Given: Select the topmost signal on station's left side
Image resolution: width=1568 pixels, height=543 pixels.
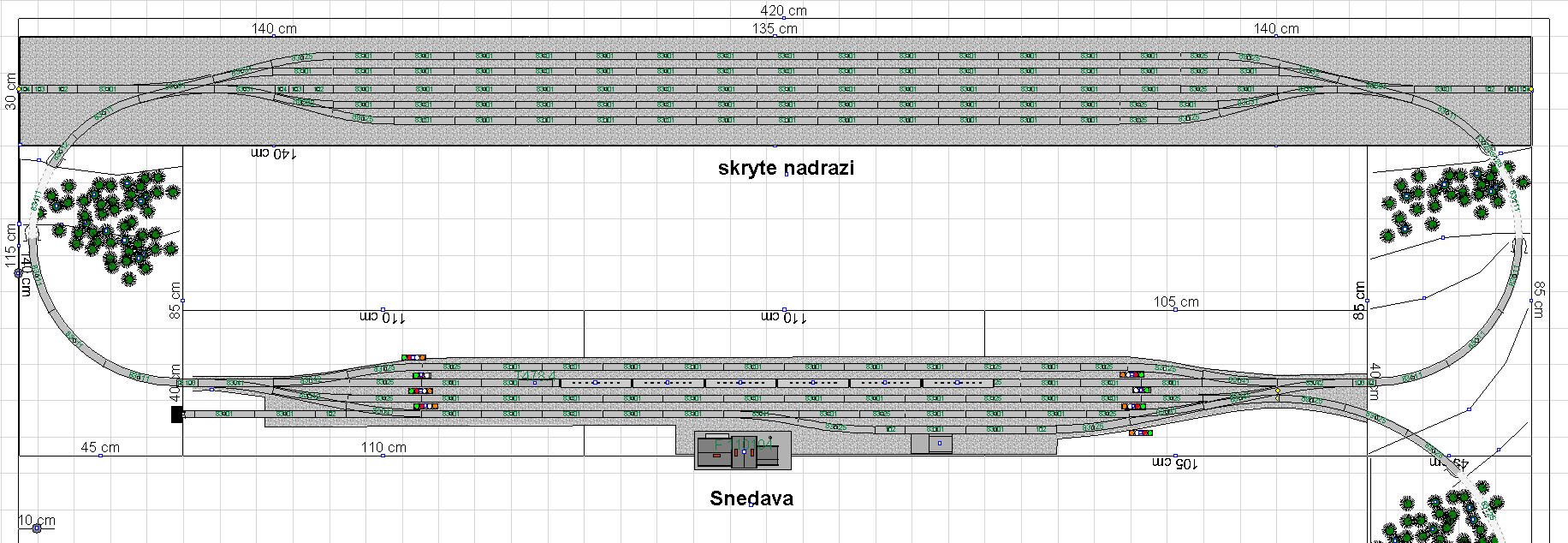Looking at the screenshot, I should 413,357.
